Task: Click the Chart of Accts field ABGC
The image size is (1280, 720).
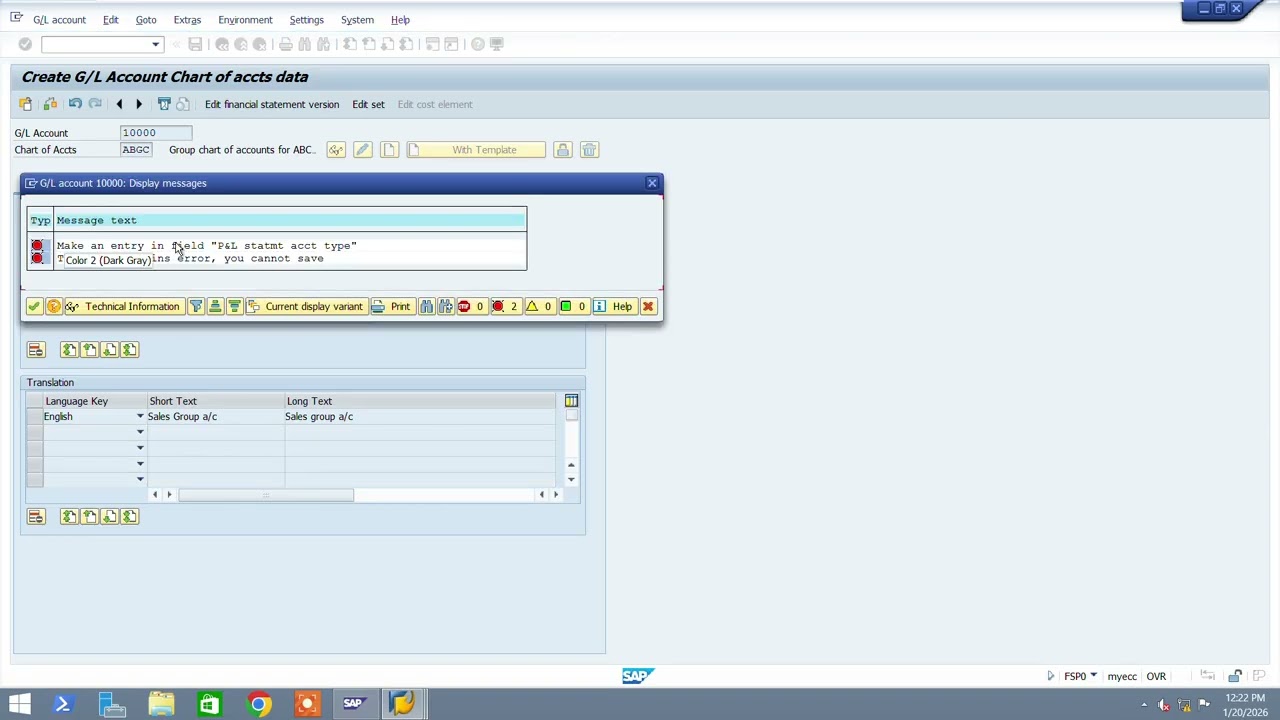Action: pos(136,150)
